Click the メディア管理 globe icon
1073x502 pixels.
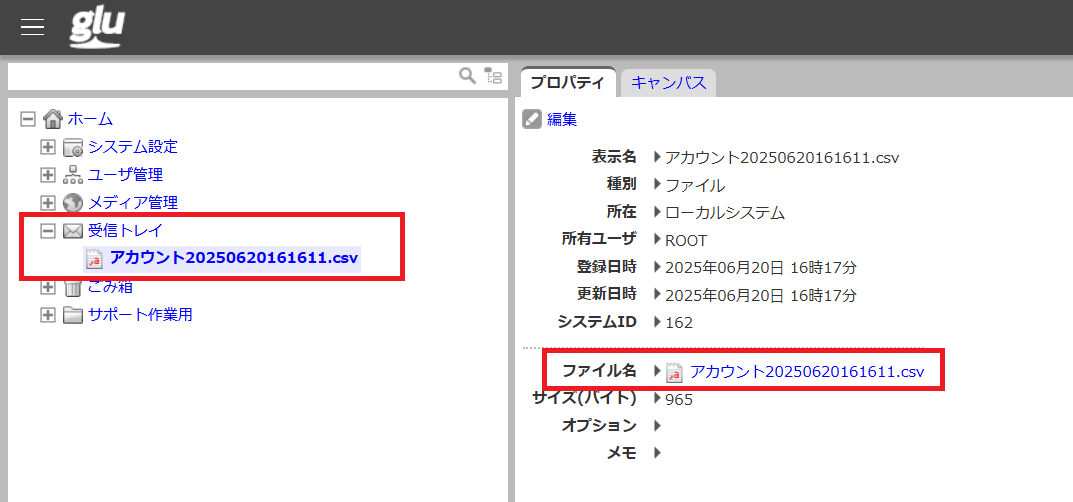tap(73, 203)
